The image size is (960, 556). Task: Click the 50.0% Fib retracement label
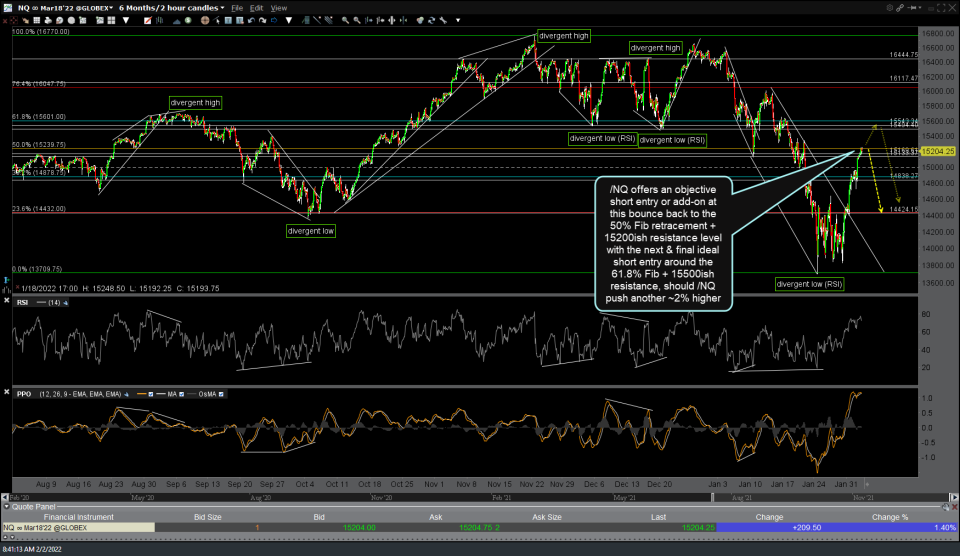coord(39,145)
